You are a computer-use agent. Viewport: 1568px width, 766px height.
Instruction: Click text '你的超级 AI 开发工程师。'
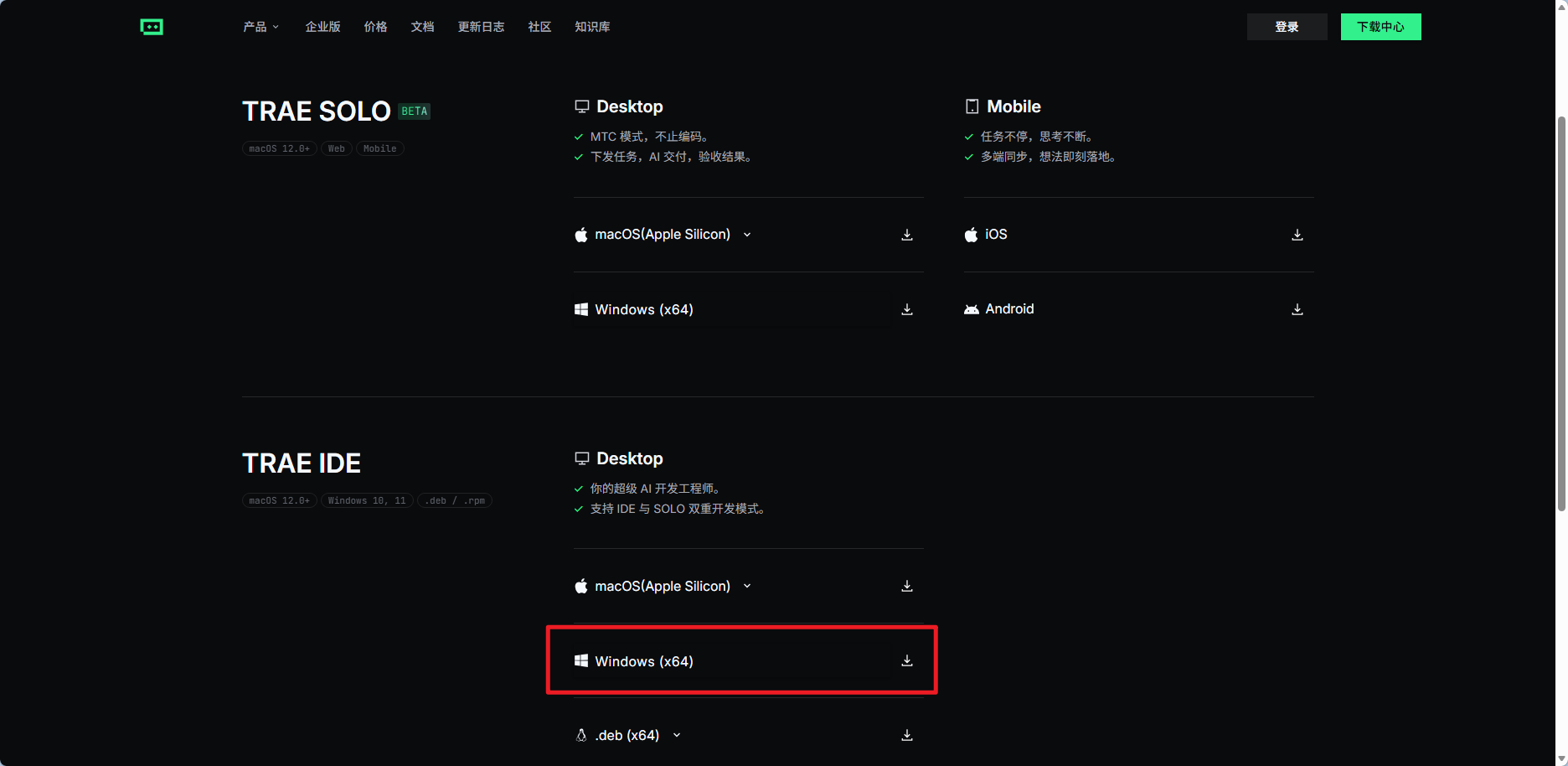point(657,489)
